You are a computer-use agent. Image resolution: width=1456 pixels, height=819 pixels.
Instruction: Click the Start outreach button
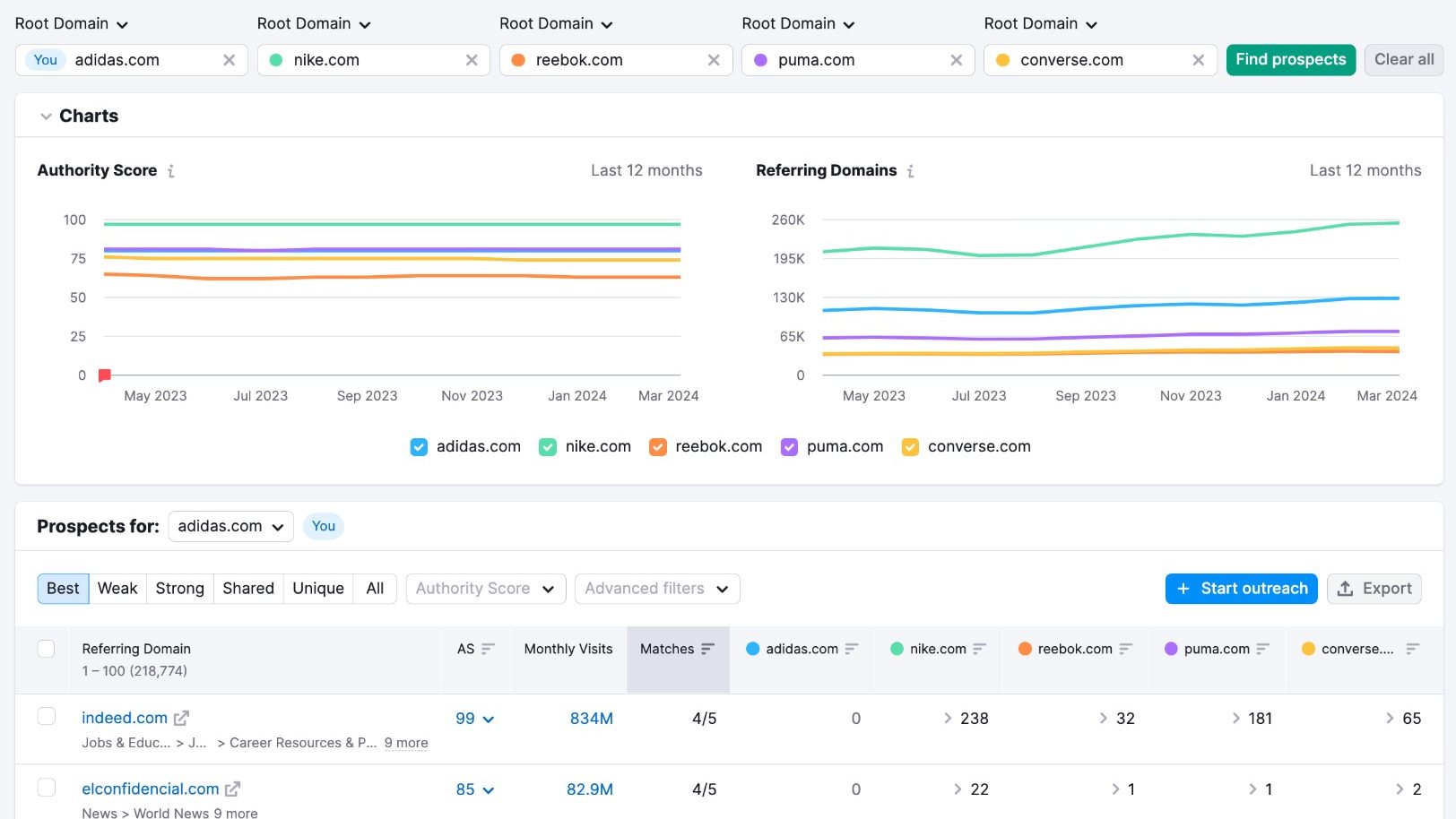(x=1242, y=589)
